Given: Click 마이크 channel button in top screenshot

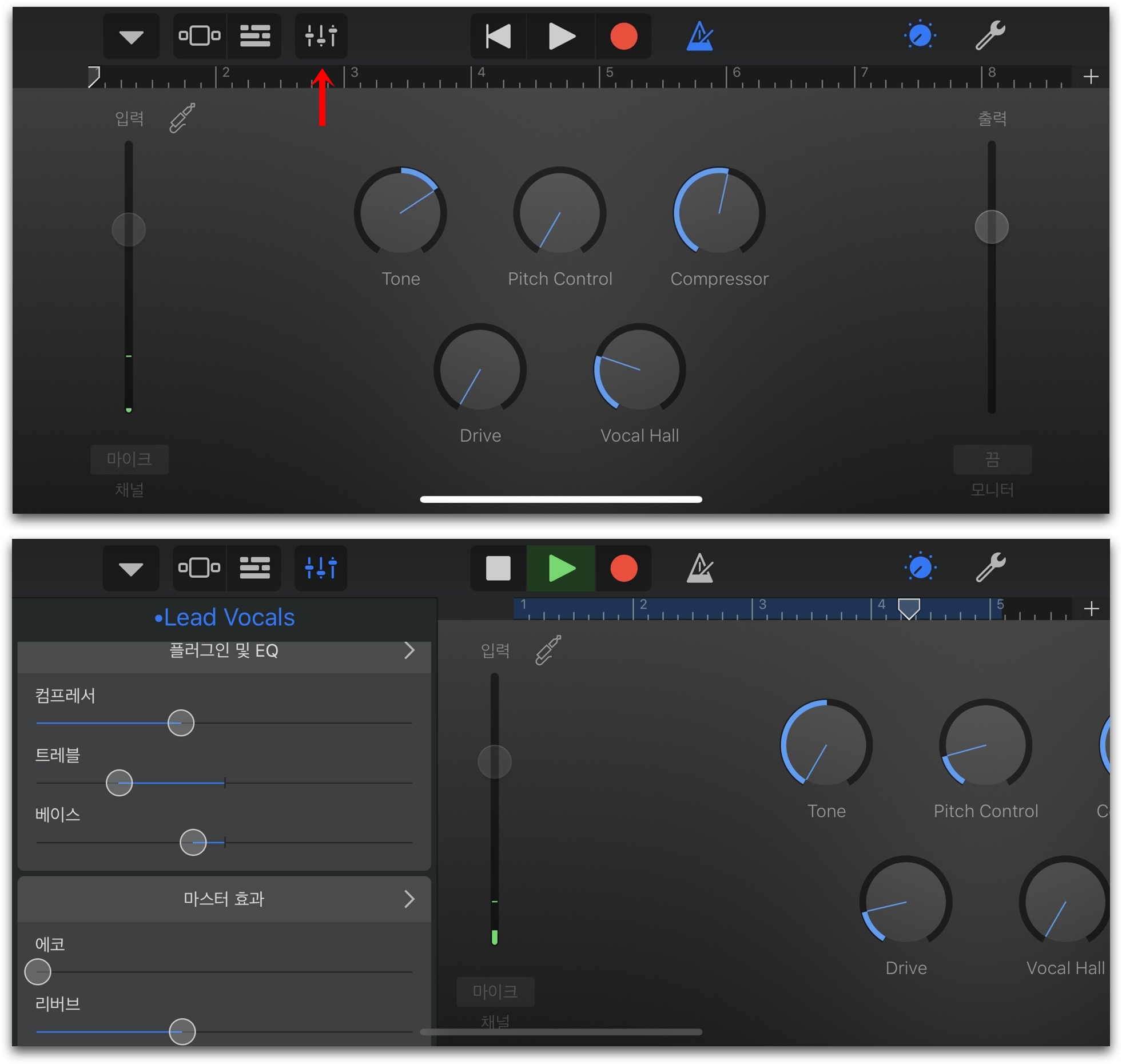Looking at the screenshot, I should (x=129, y=459).
